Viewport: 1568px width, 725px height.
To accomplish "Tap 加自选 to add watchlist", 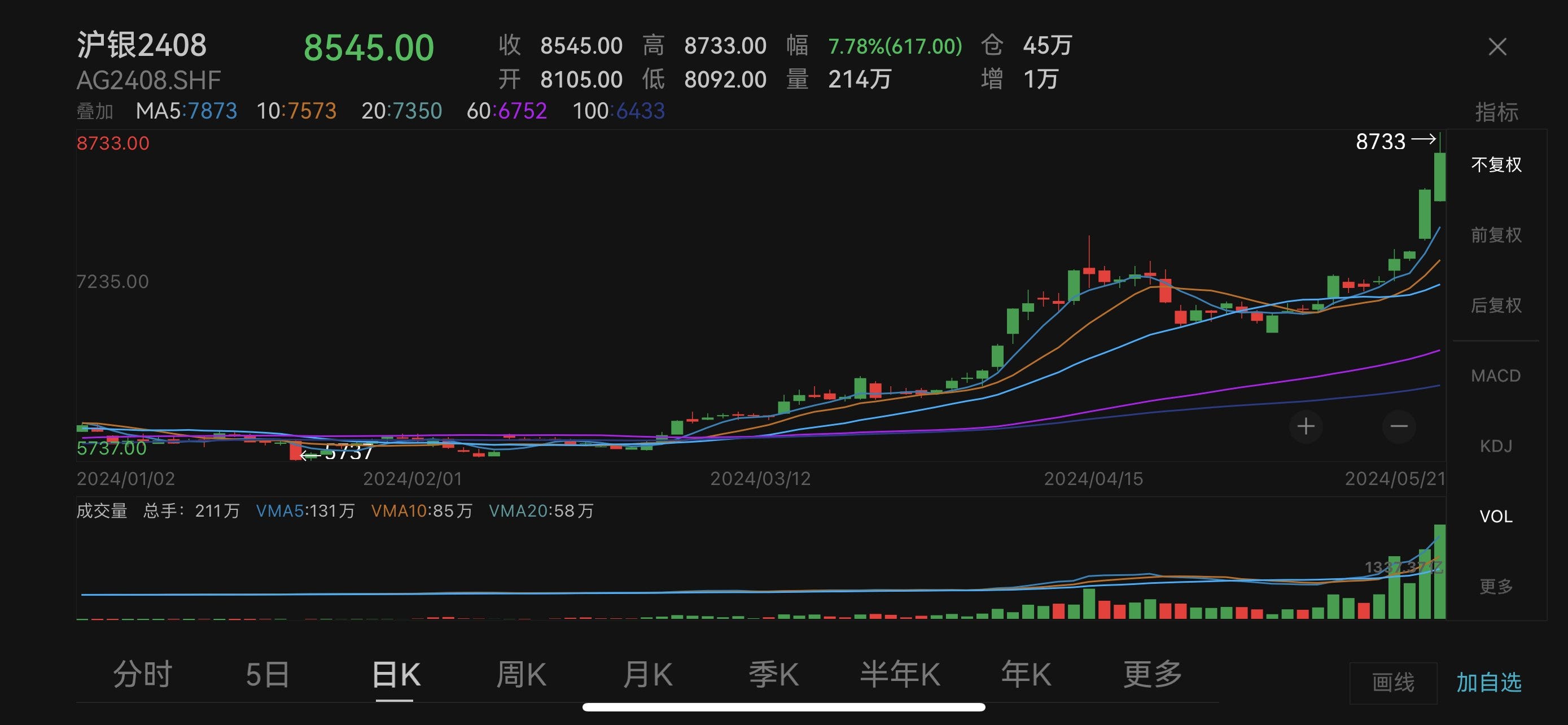I will (1488, 683).
